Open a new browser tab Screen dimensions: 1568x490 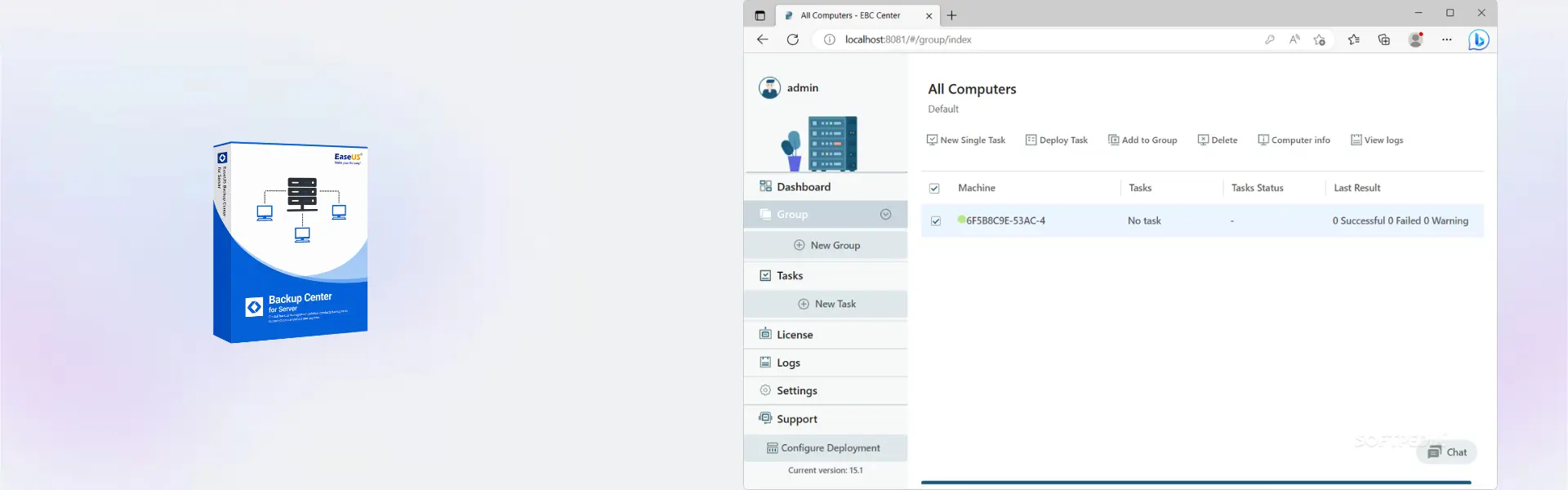951,16
